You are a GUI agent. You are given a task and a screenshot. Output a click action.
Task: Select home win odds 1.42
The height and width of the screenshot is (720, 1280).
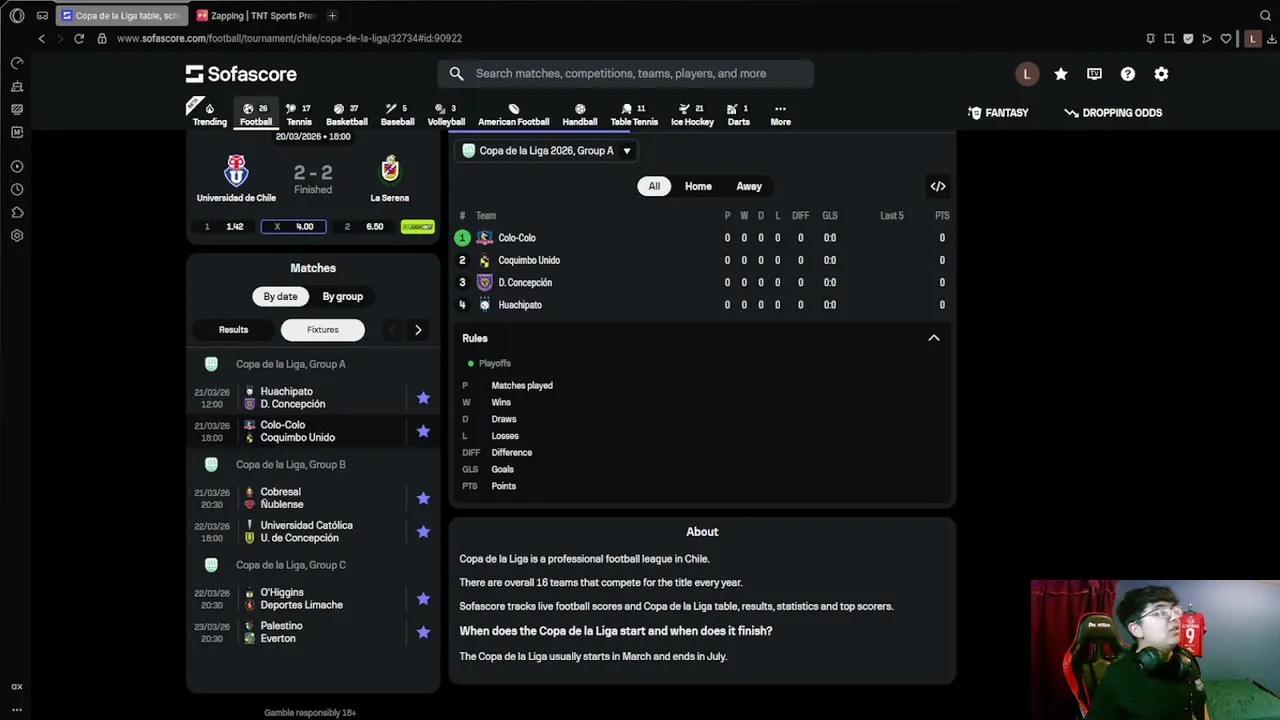pos(224,227)
